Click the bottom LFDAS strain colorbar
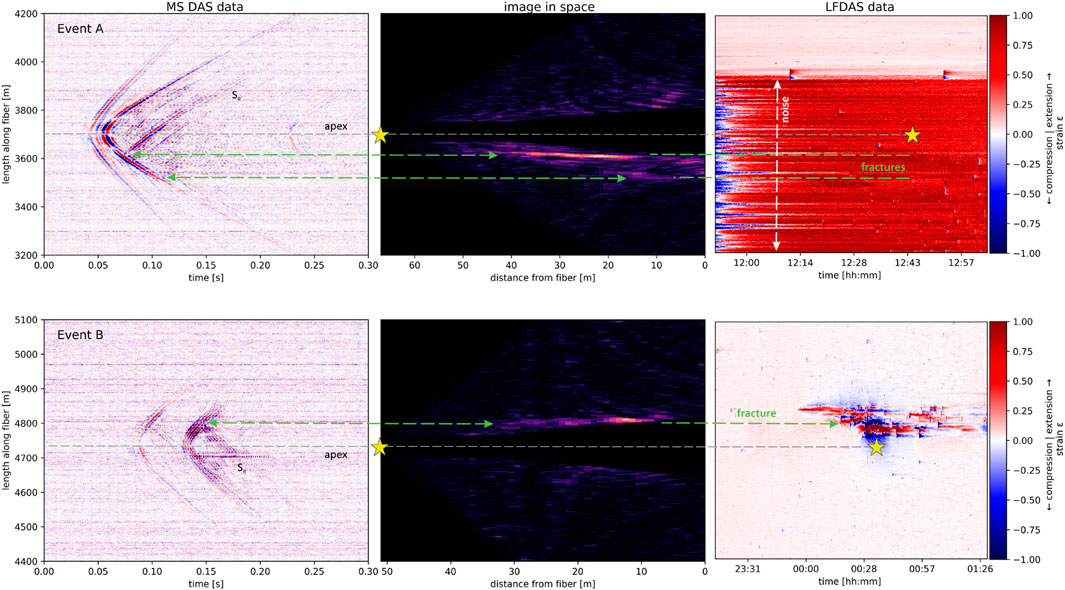1065x590 pixels. point(999,441)
